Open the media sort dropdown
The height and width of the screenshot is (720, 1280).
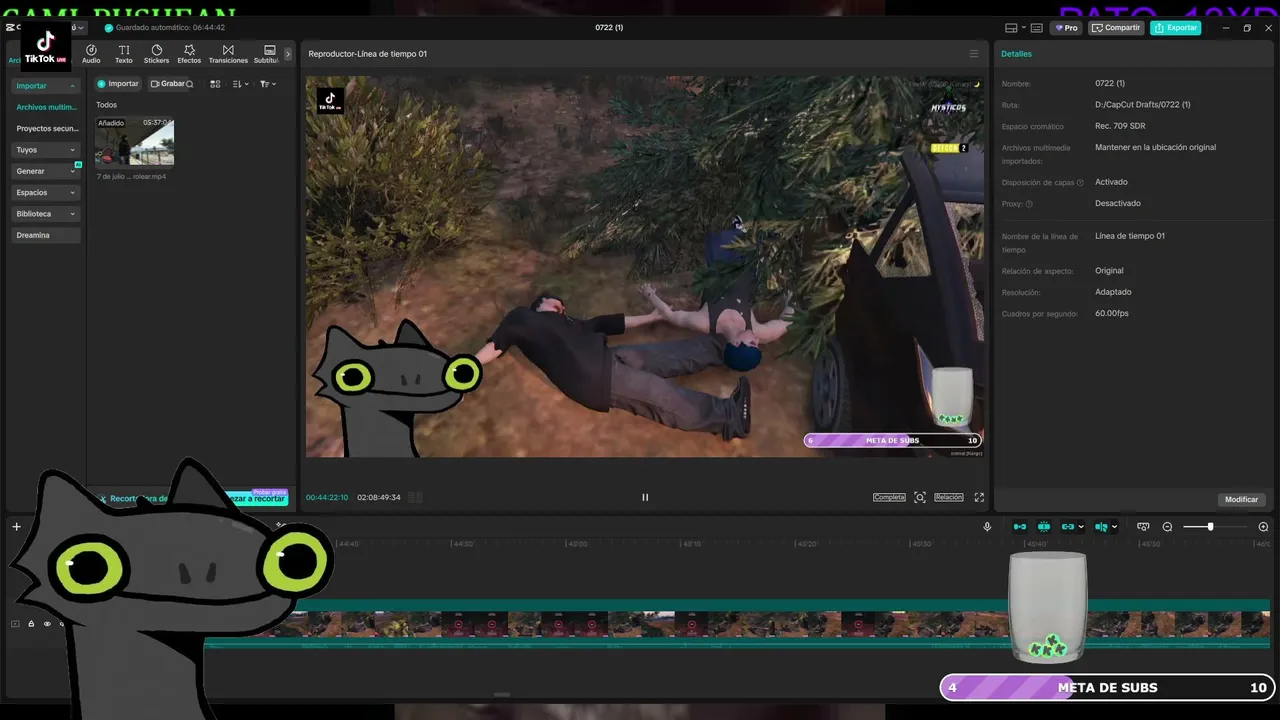[x=241, y=84]
